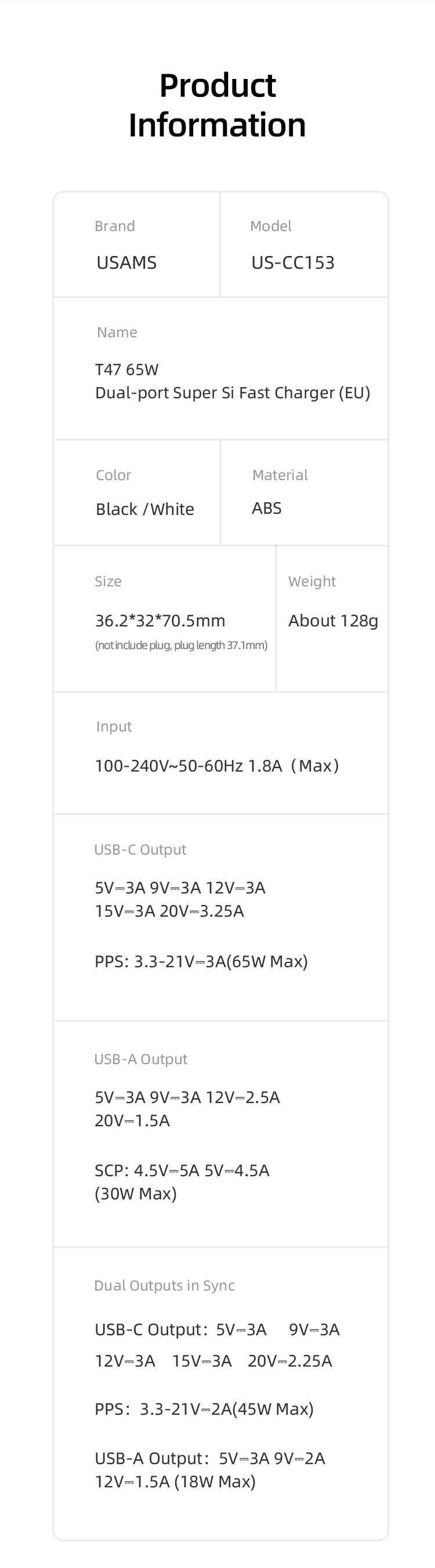Viewport: 435px width, 1568px height.
Task: Select the About 128g weight value
Action: point(333,621)
